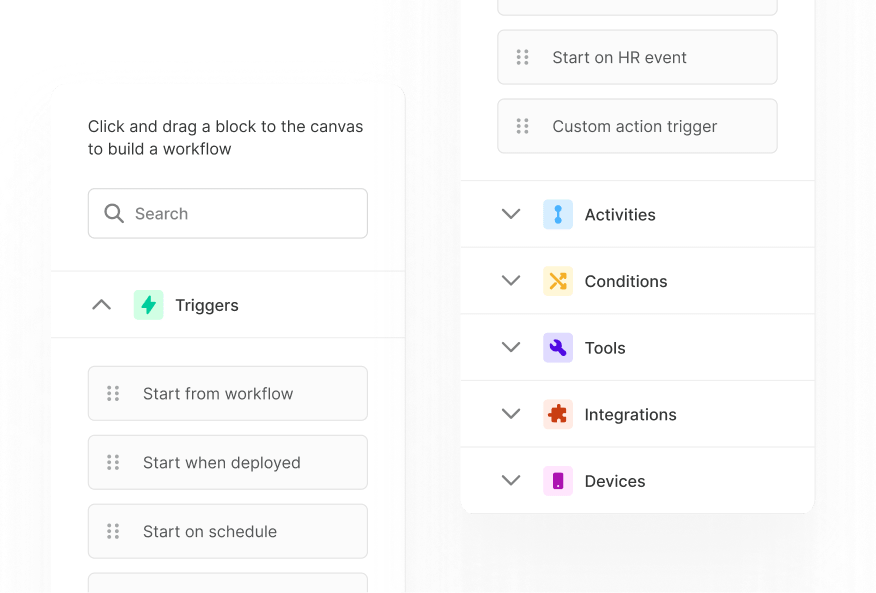Click the magnifier icon in Search

point(114,214)
